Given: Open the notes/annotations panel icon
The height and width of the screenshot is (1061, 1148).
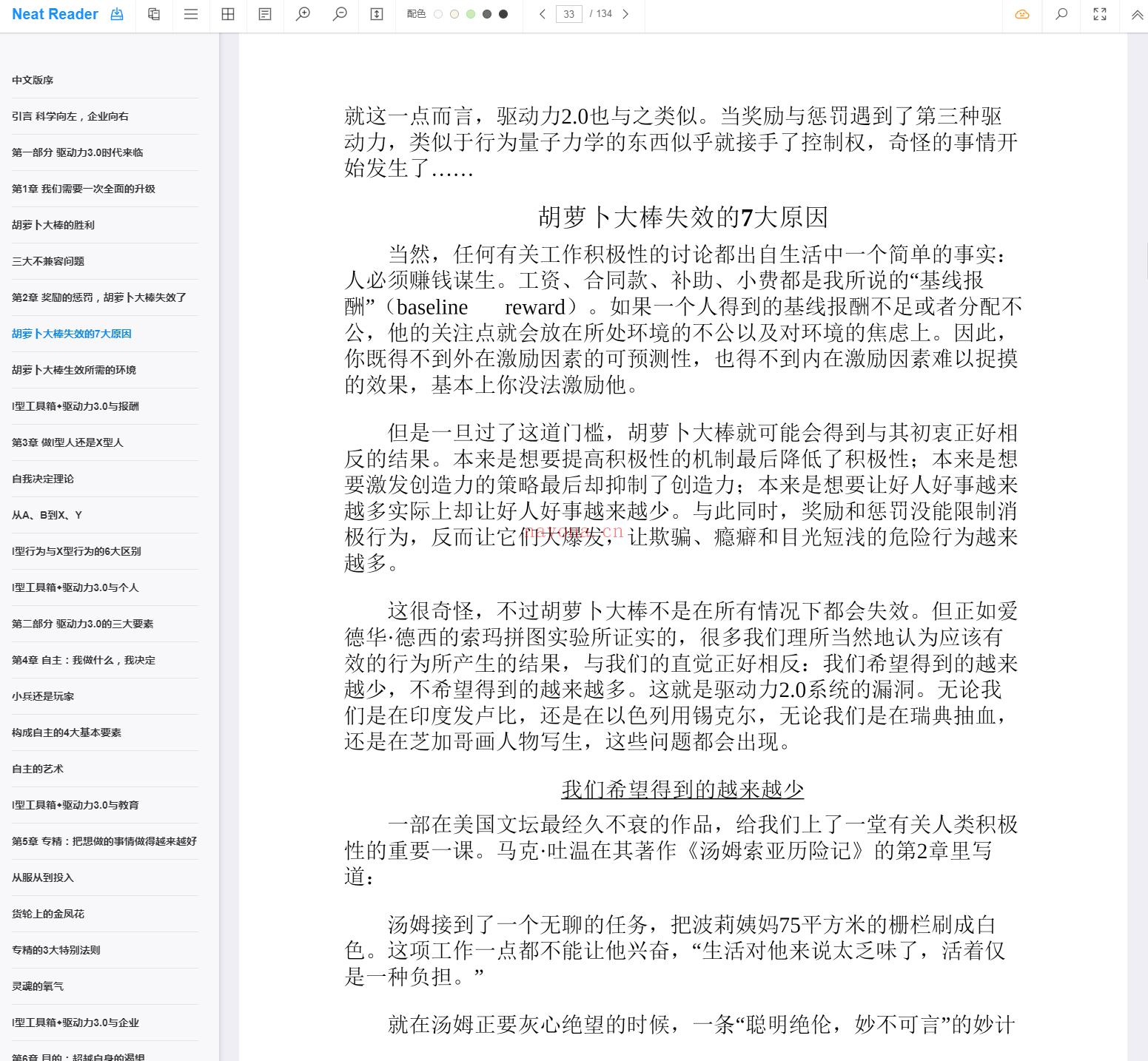Looking at the screenshot, I should 265,14.
